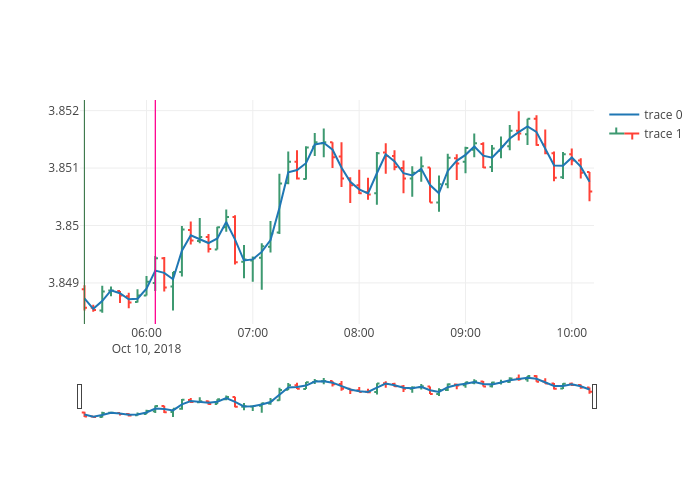Click the 09:00 x-axis tick label

pos(465,332)
